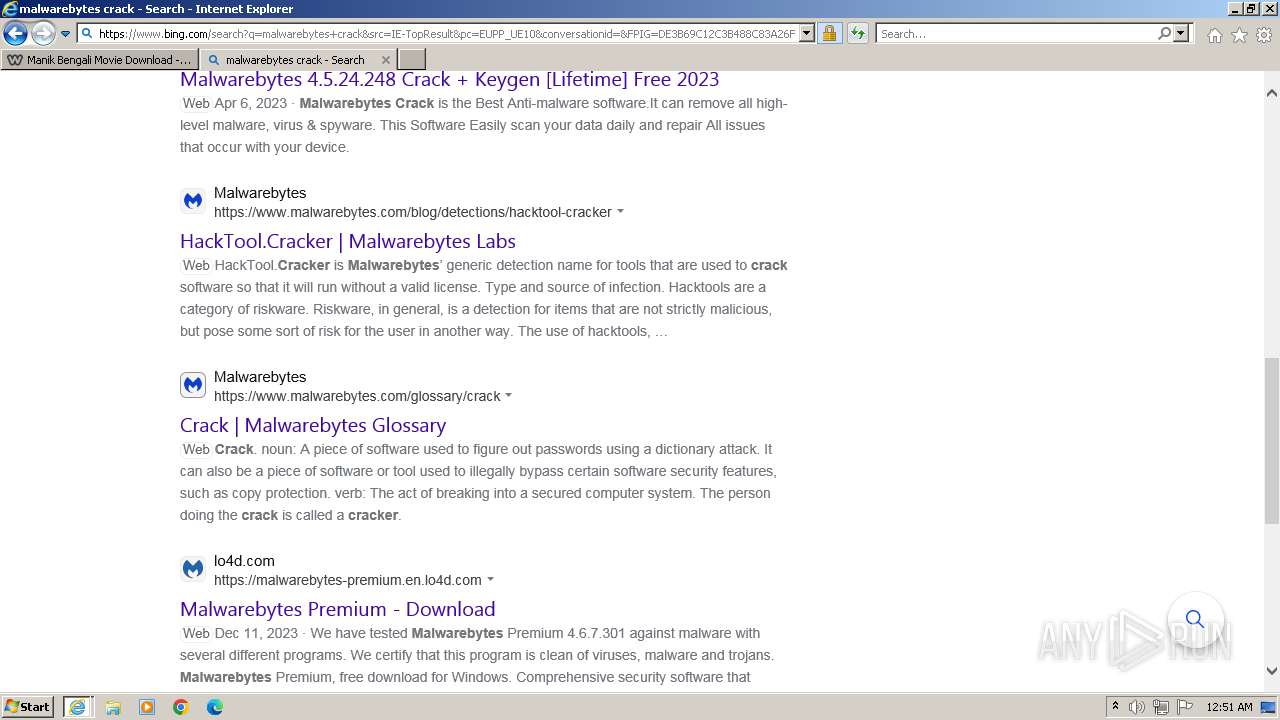Open recent pages dropdown beside Forward button
Viewport: 1280px width, 720px height.
[65, 33]
